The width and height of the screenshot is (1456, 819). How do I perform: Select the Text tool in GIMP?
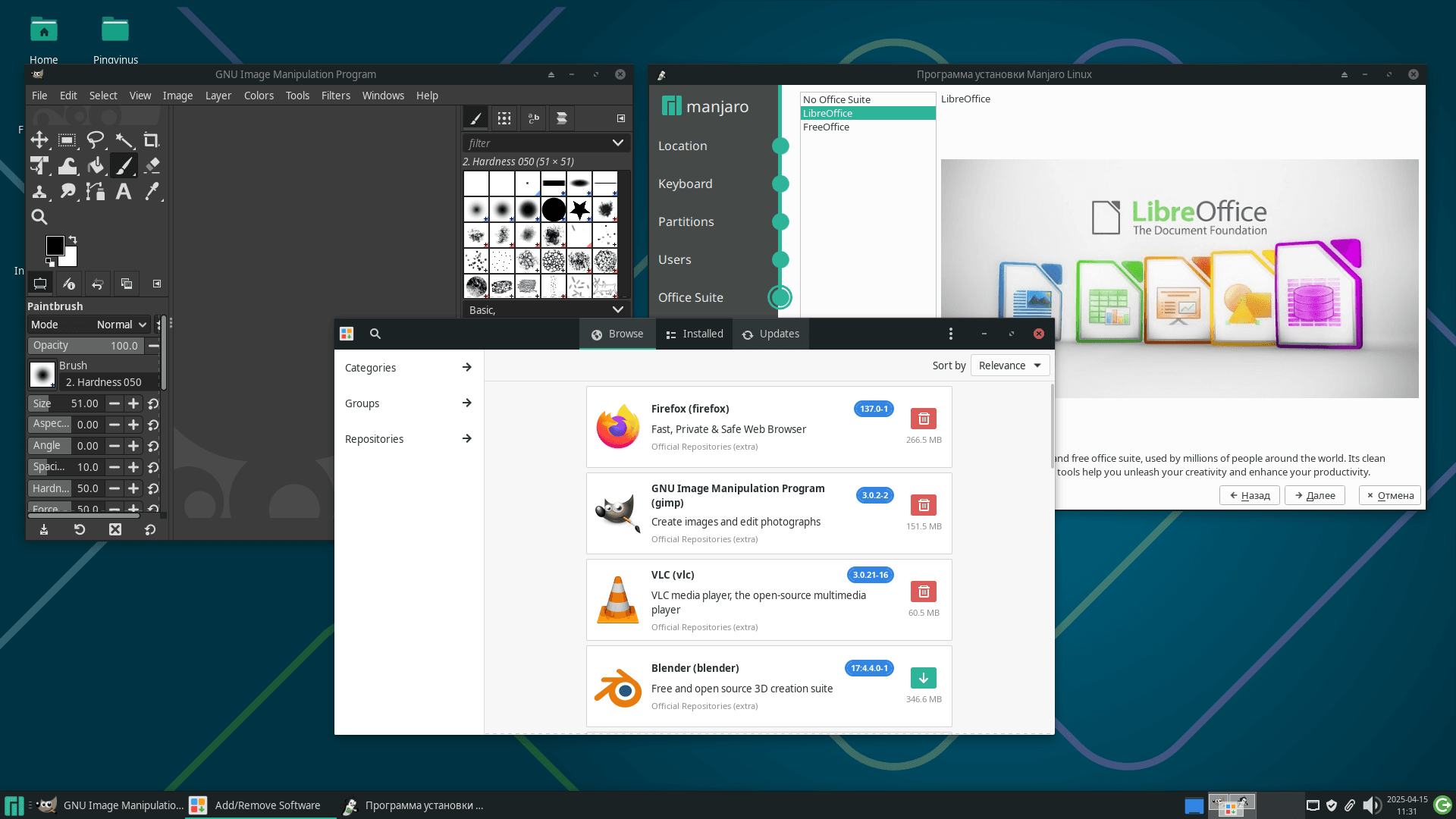(124, 191)
